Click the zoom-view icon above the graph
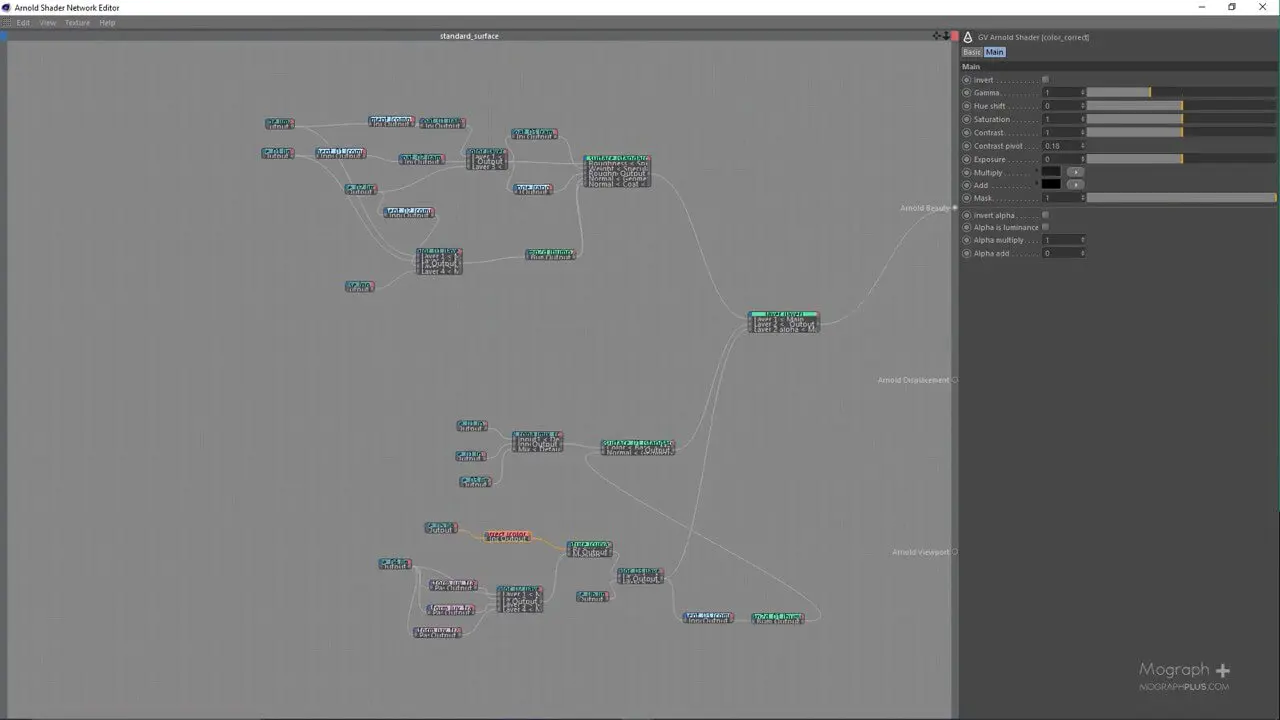1280x720 pixels. tap(946, 36)
